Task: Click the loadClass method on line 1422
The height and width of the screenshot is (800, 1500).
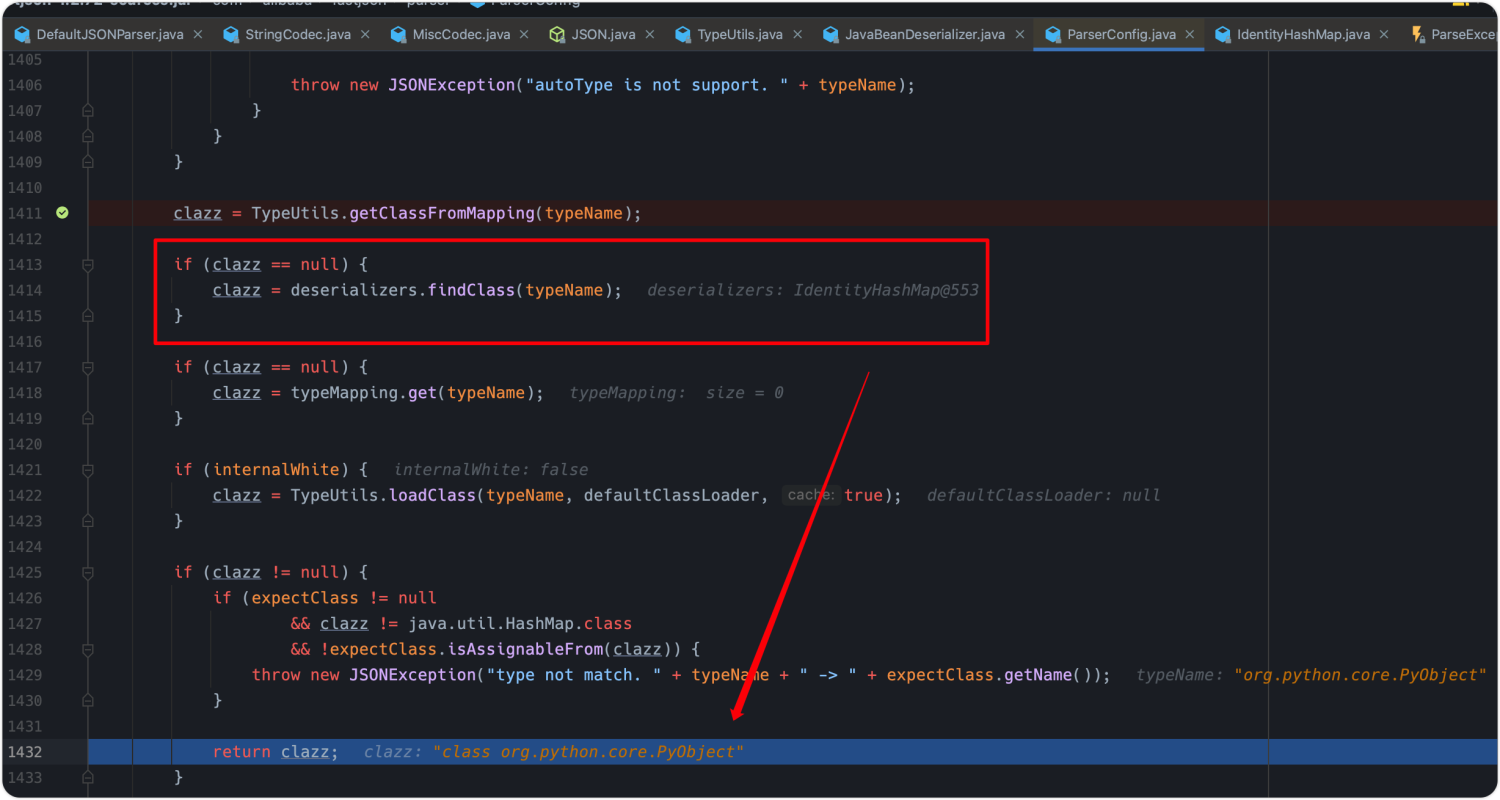Action: (x=432, y=496)
